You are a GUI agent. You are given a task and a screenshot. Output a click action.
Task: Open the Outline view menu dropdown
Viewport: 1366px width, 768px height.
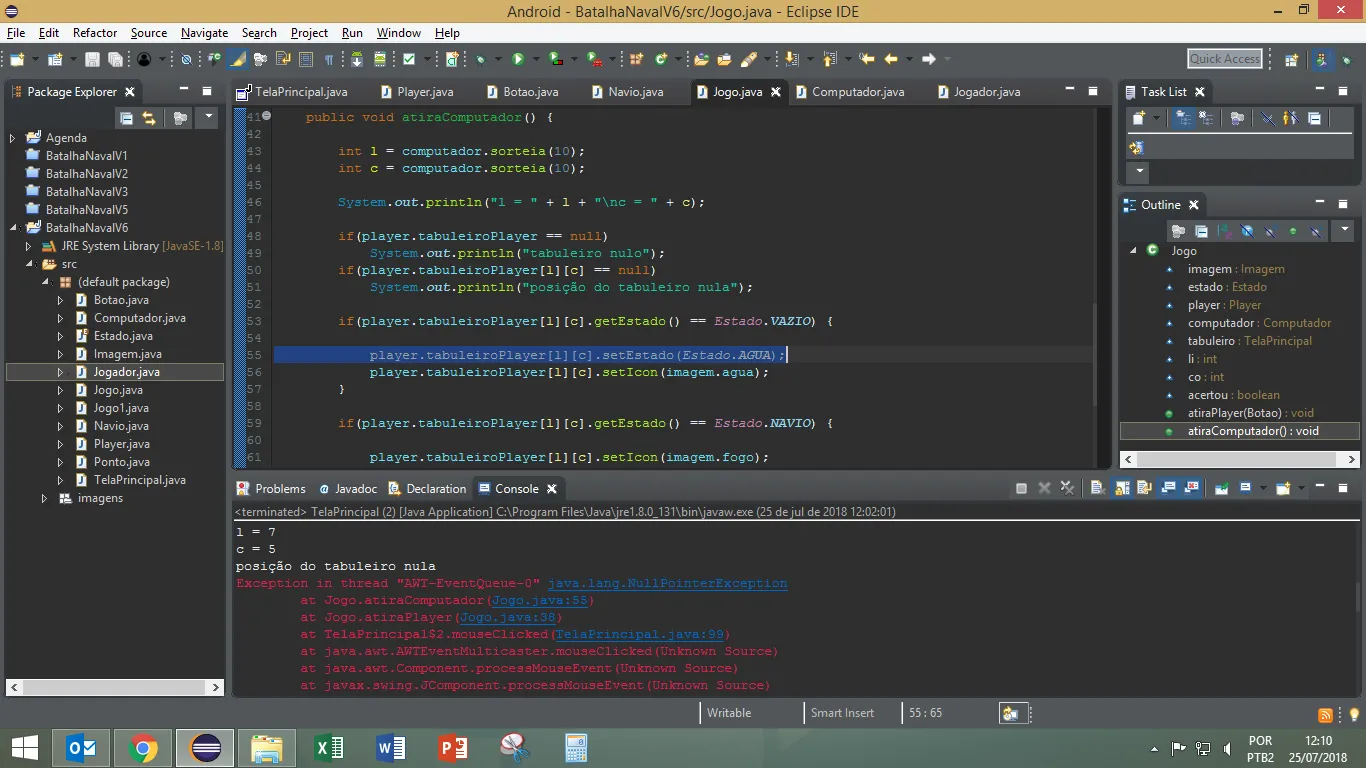1344,231
